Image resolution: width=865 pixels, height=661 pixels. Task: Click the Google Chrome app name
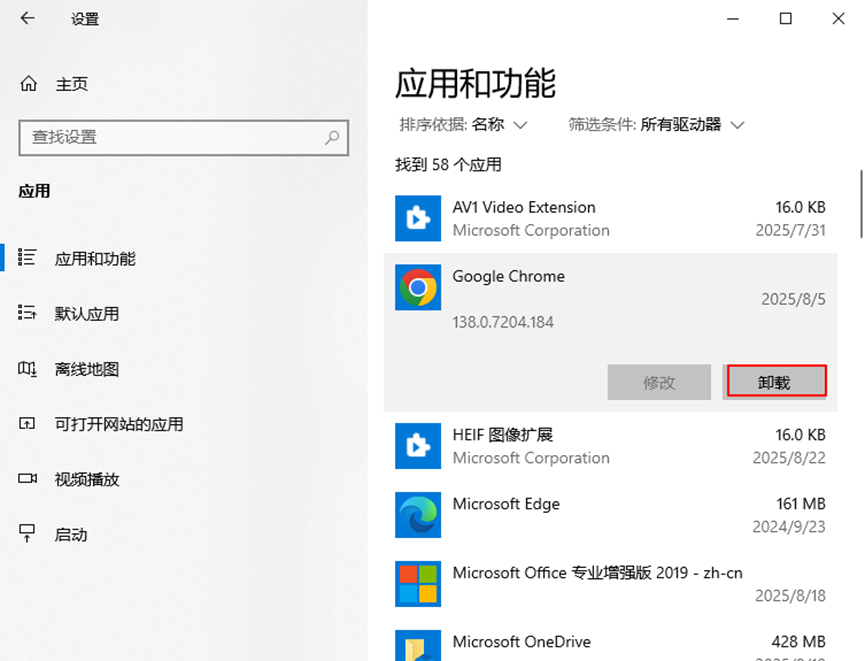pos(509,276)
